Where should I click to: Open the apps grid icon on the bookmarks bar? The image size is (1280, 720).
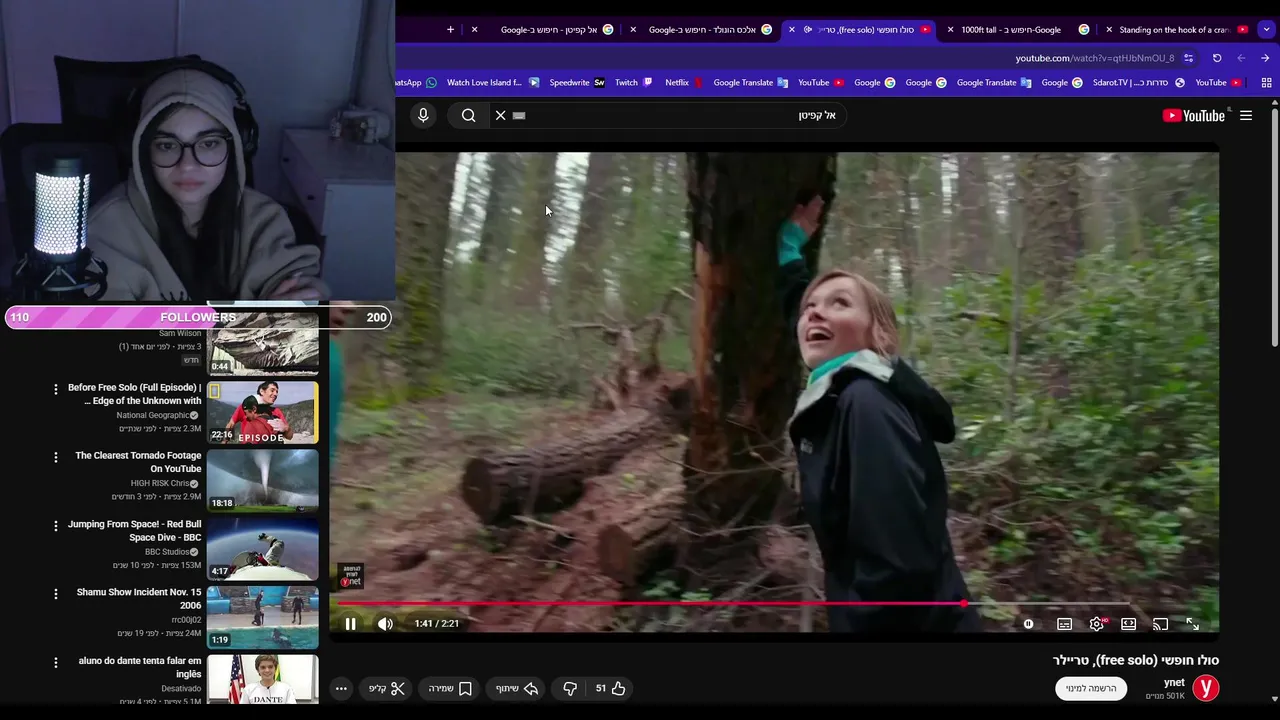coord(1266,82)
